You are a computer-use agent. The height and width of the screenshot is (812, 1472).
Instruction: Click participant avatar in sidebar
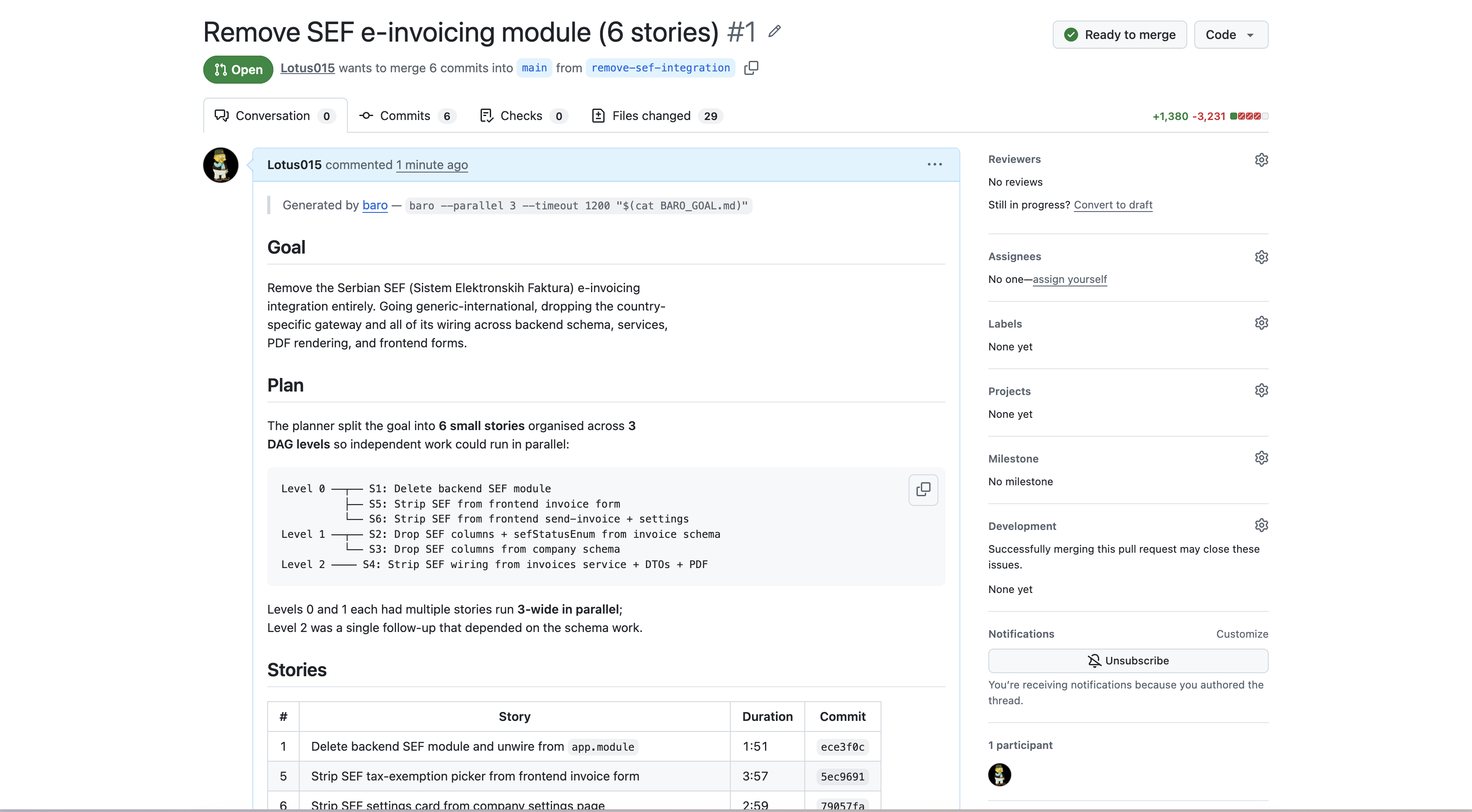click(999, 775)
